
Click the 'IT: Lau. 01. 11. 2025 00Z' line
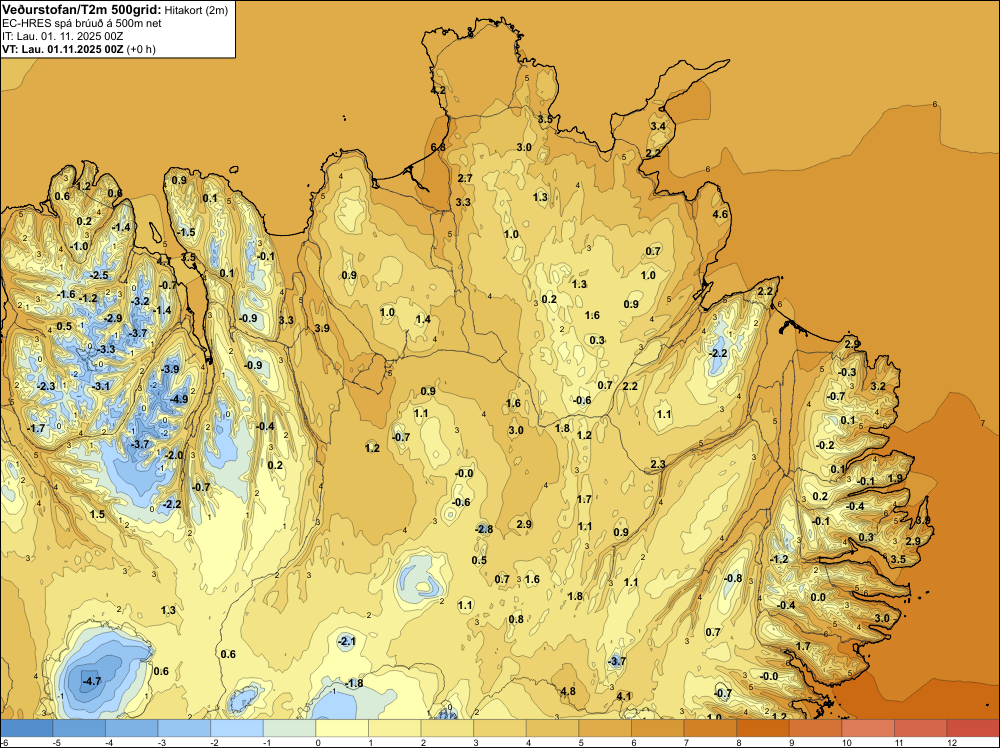click(62, 36)
